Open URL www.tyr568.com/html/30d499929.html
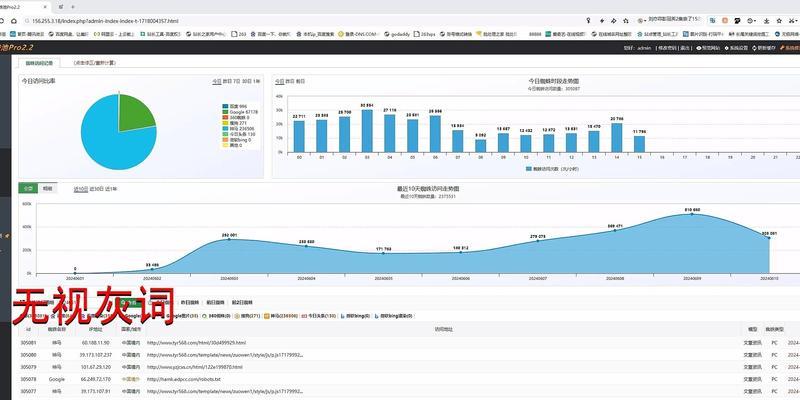Image resolution: width=800 pixels, height=400 pixels. [196, 343]
